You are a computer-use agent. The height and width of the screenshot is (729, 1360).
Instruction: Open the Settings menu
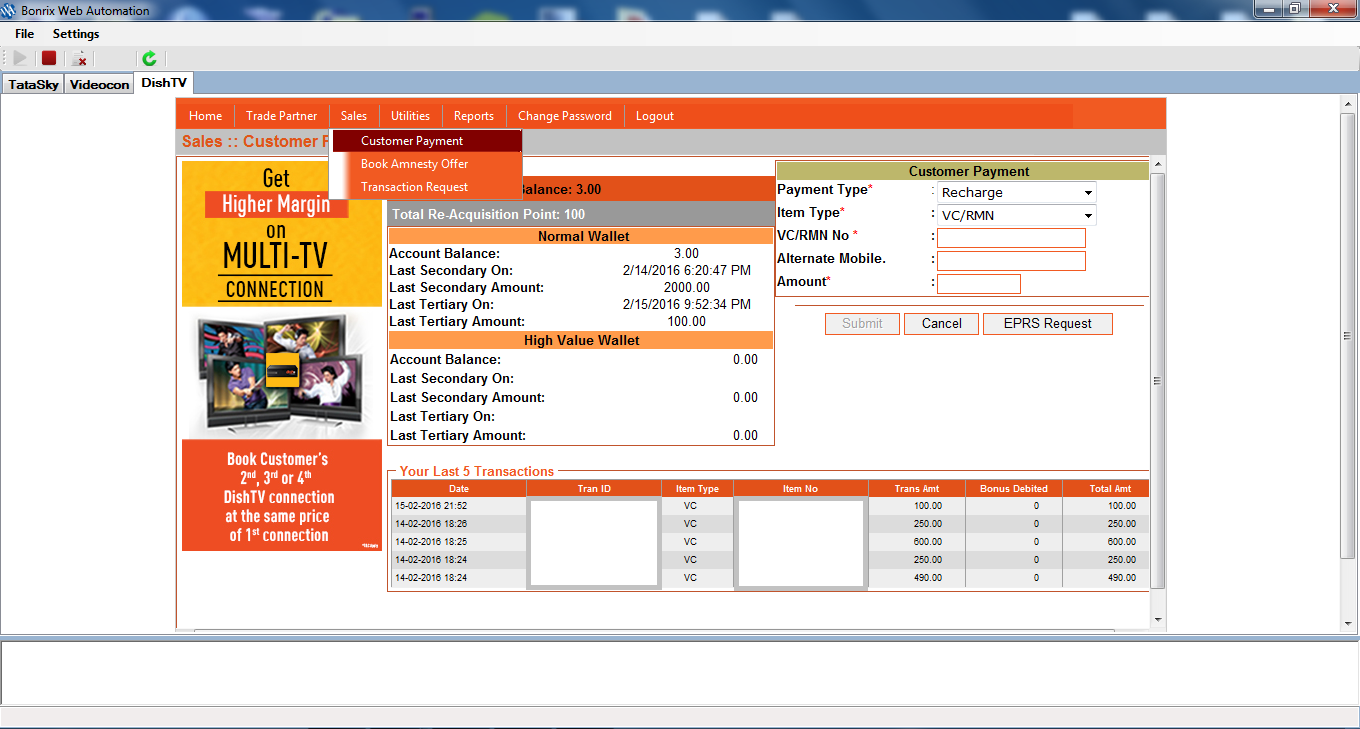(76, 34)
